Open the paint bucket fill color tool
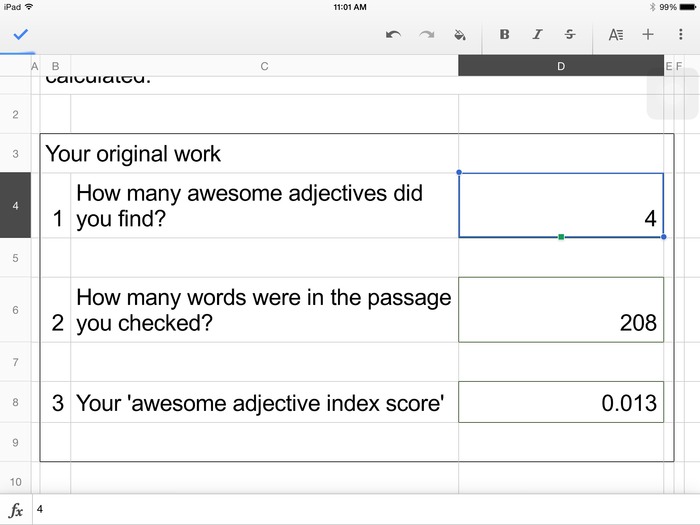This screenshot has width=700, height=525. (x=460, y=34)
